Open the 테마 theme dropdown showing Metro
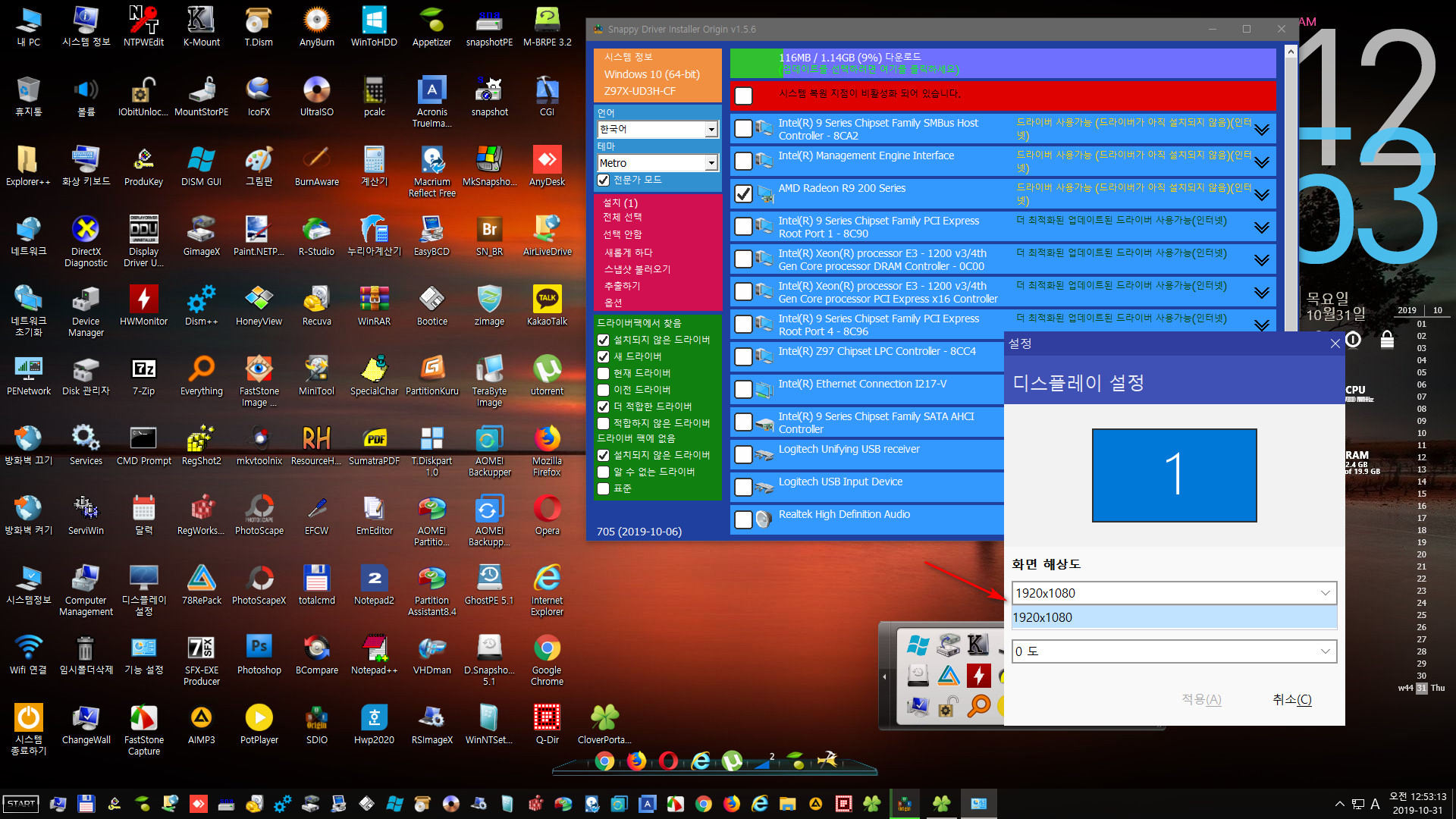 (x=657, y=163)
